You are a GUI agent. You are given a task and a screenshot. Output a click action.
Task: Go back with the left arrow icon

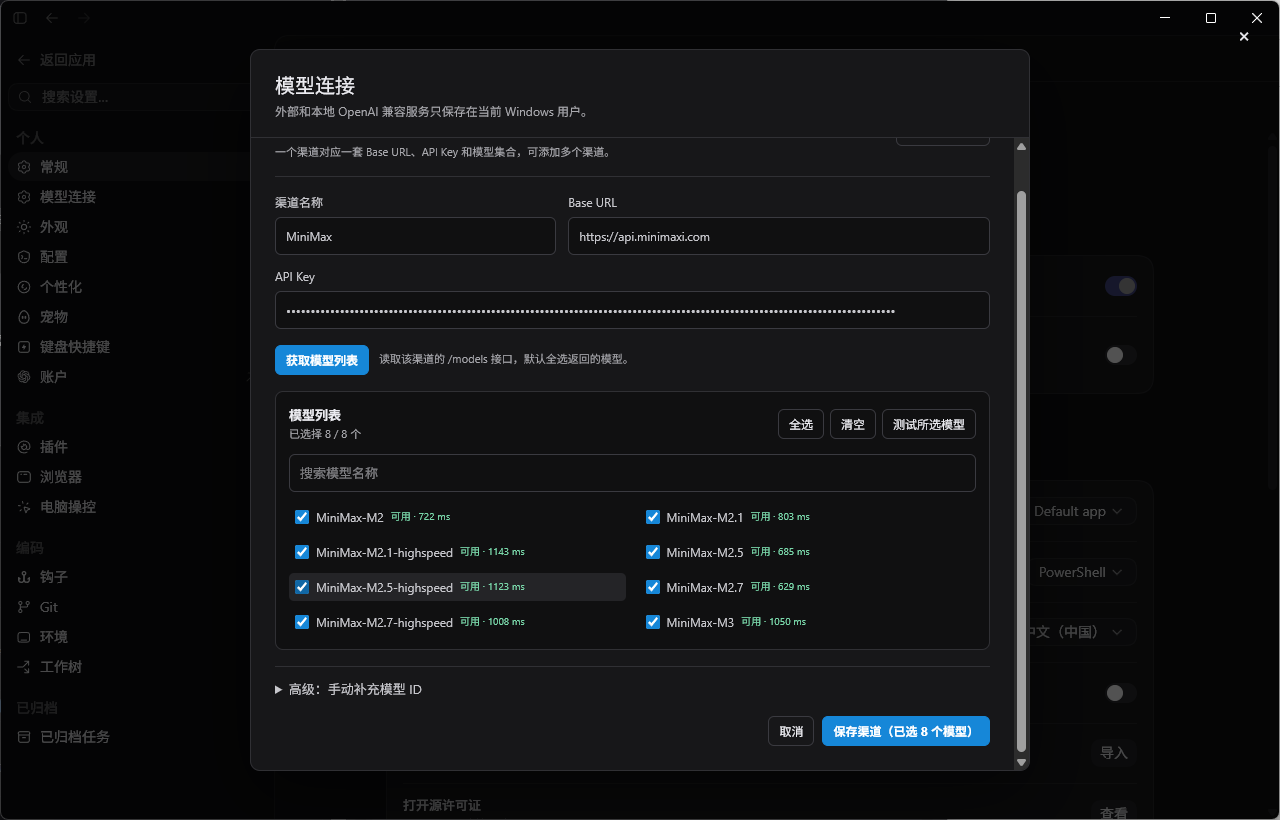coord(52,18)
